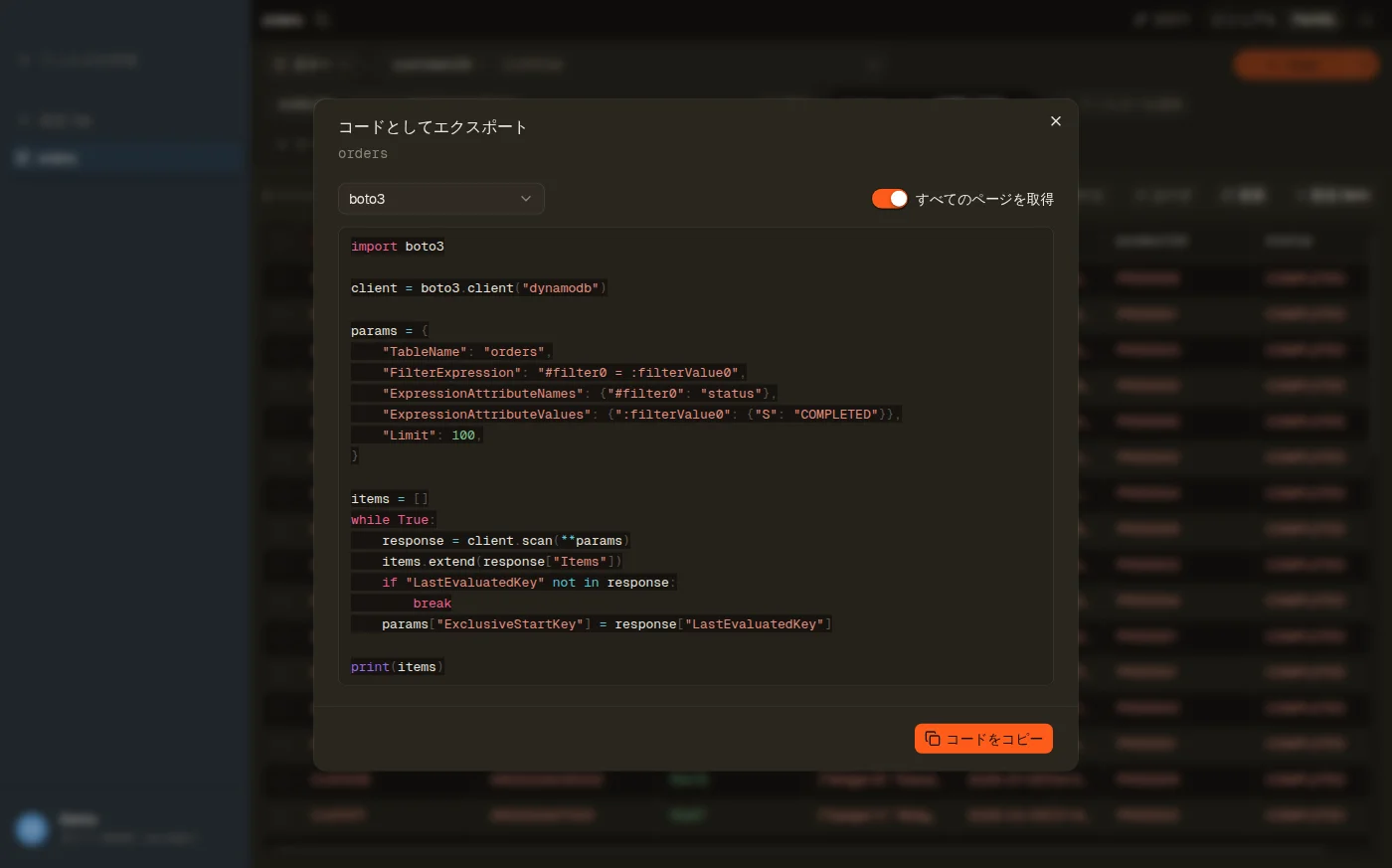Click the コードをコピー button
Viewport: 1392px width, 868px height.
[983, 739]
